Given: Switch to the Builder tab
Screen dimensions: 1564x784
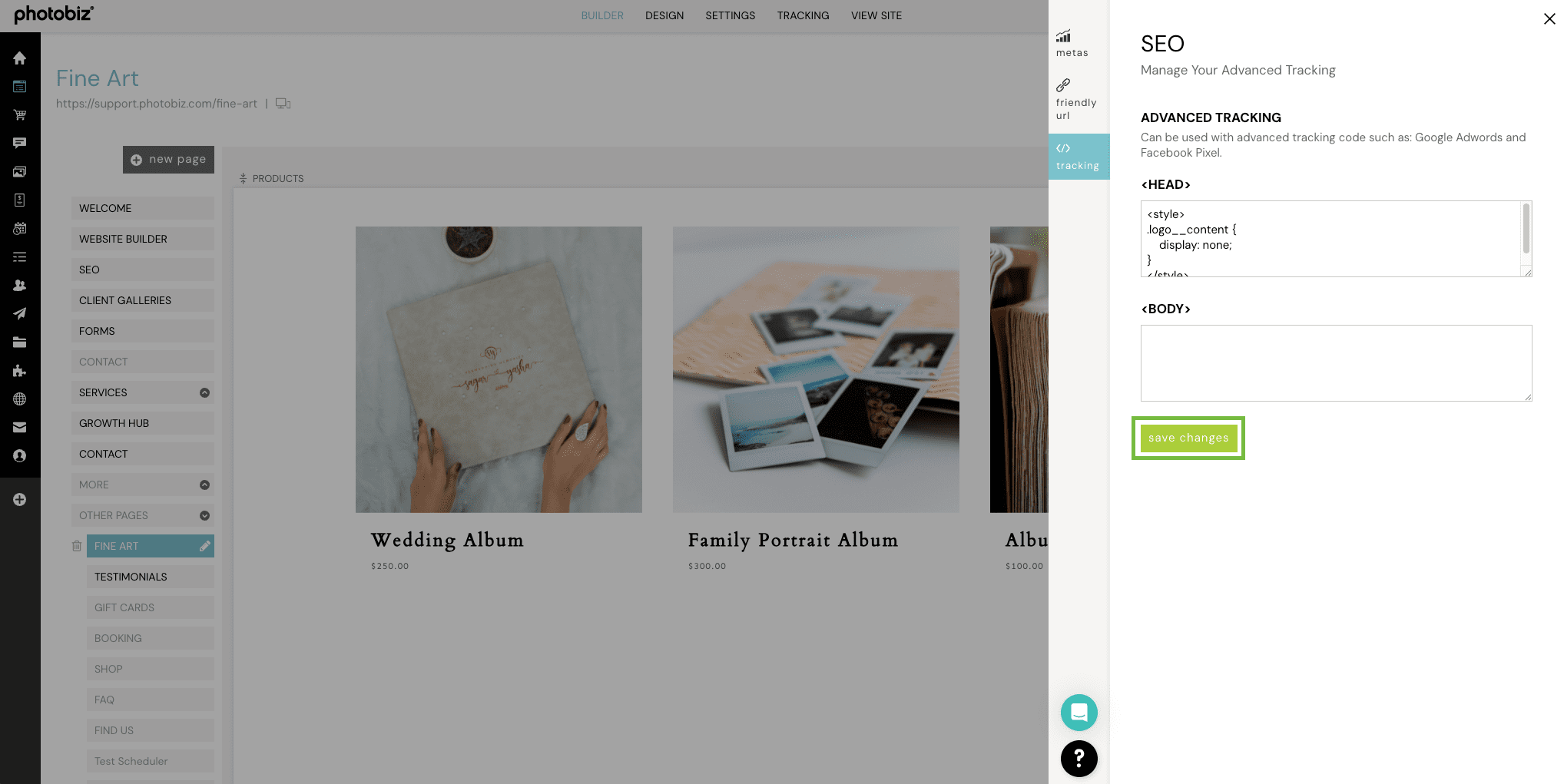Looking at the screenshot, I should click(602, 15).
